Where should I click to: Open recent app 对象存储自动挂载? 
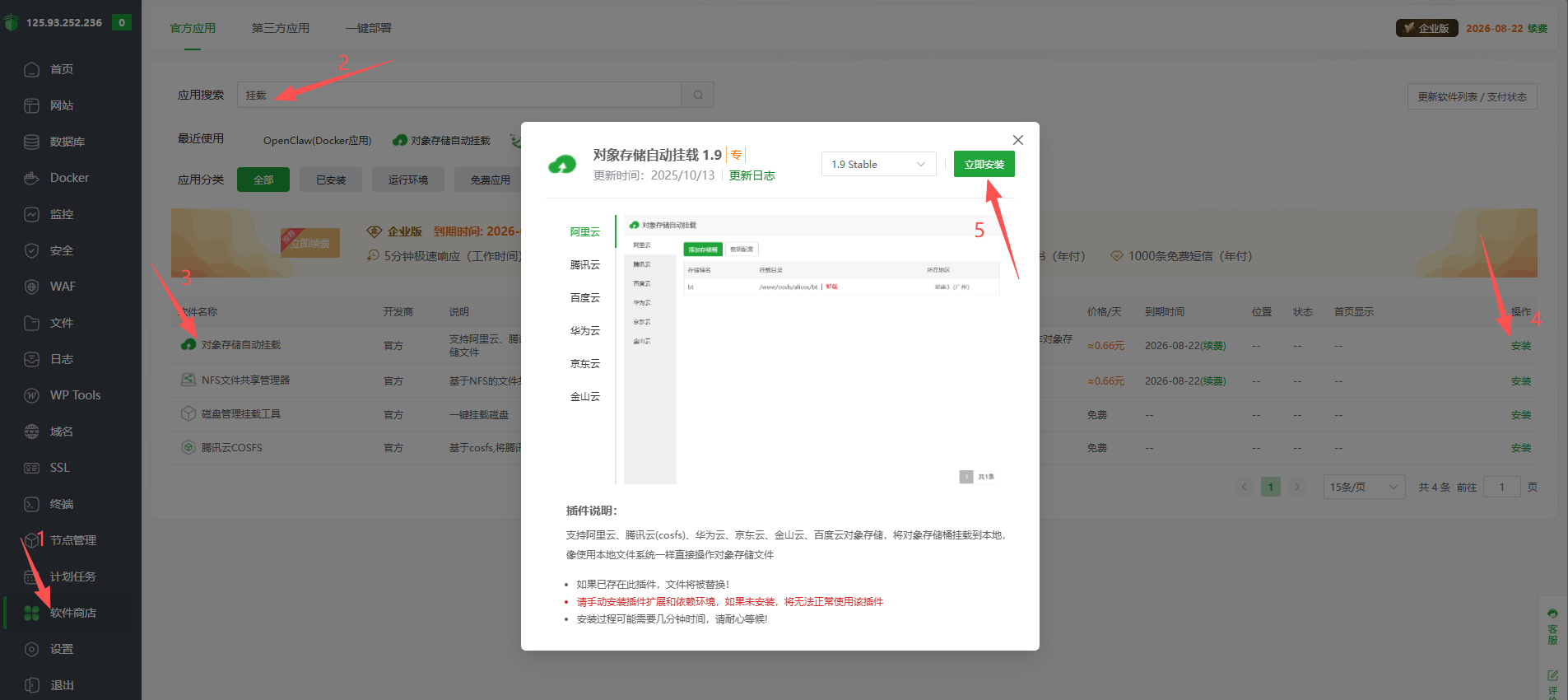pos(442,141)
